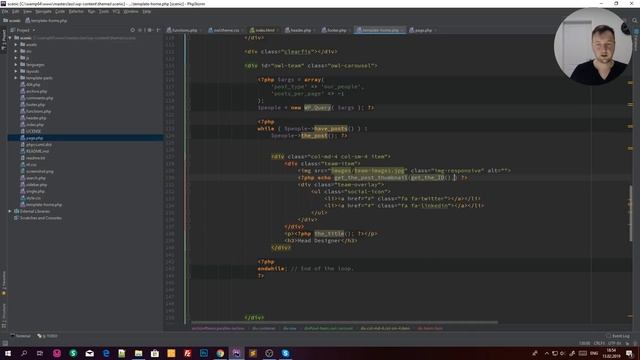Open the Help menu
The width and height of the screenshot is (640, 360).
point(147,12)
